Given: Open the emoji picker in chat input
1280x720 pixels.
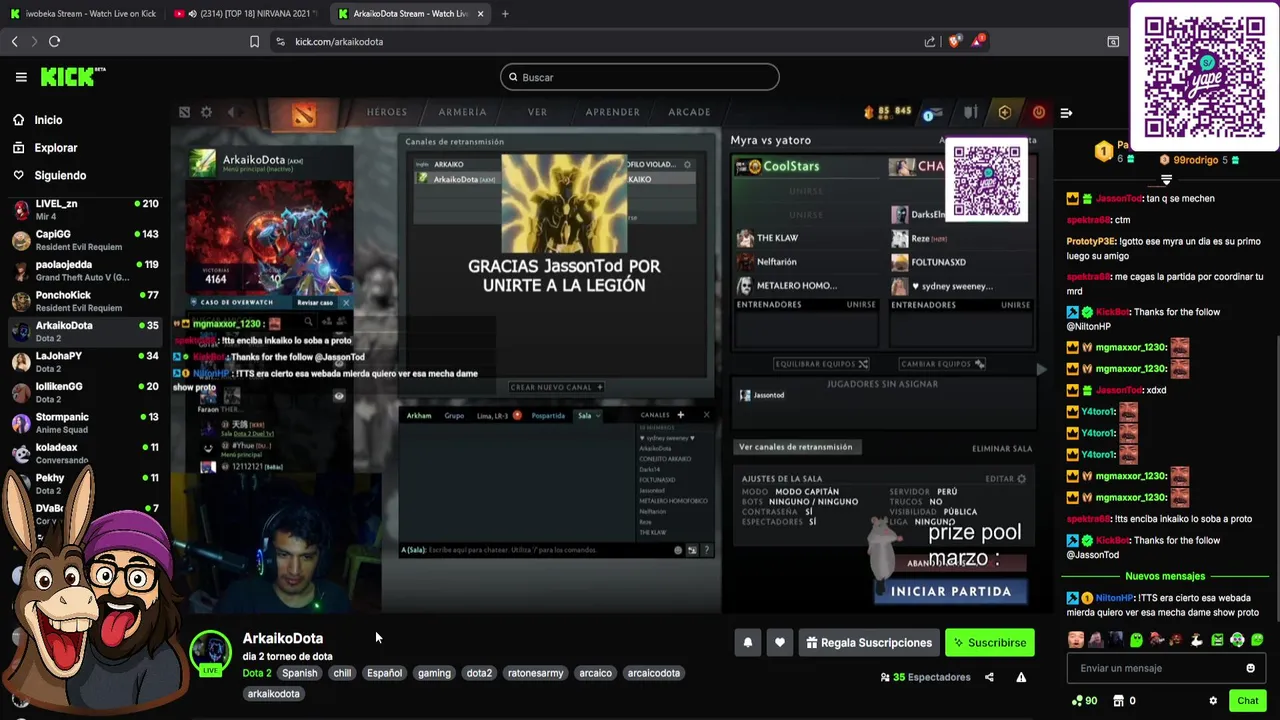Looking at the screenshot, I should click(1250, 668).
